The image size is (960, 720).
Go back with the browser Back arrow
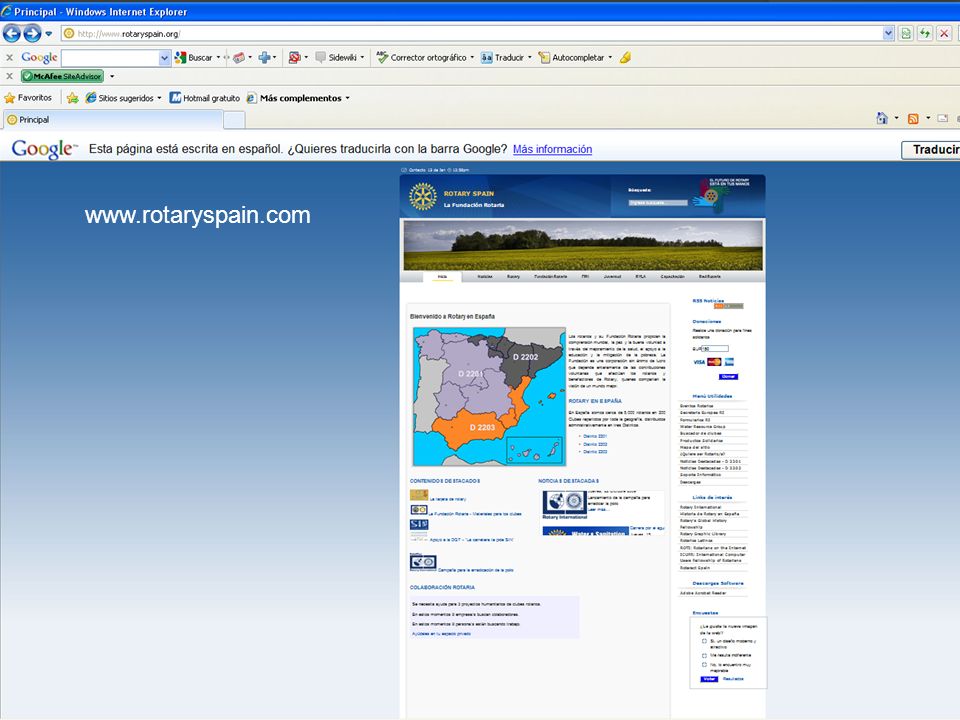(x=11, y=34)
